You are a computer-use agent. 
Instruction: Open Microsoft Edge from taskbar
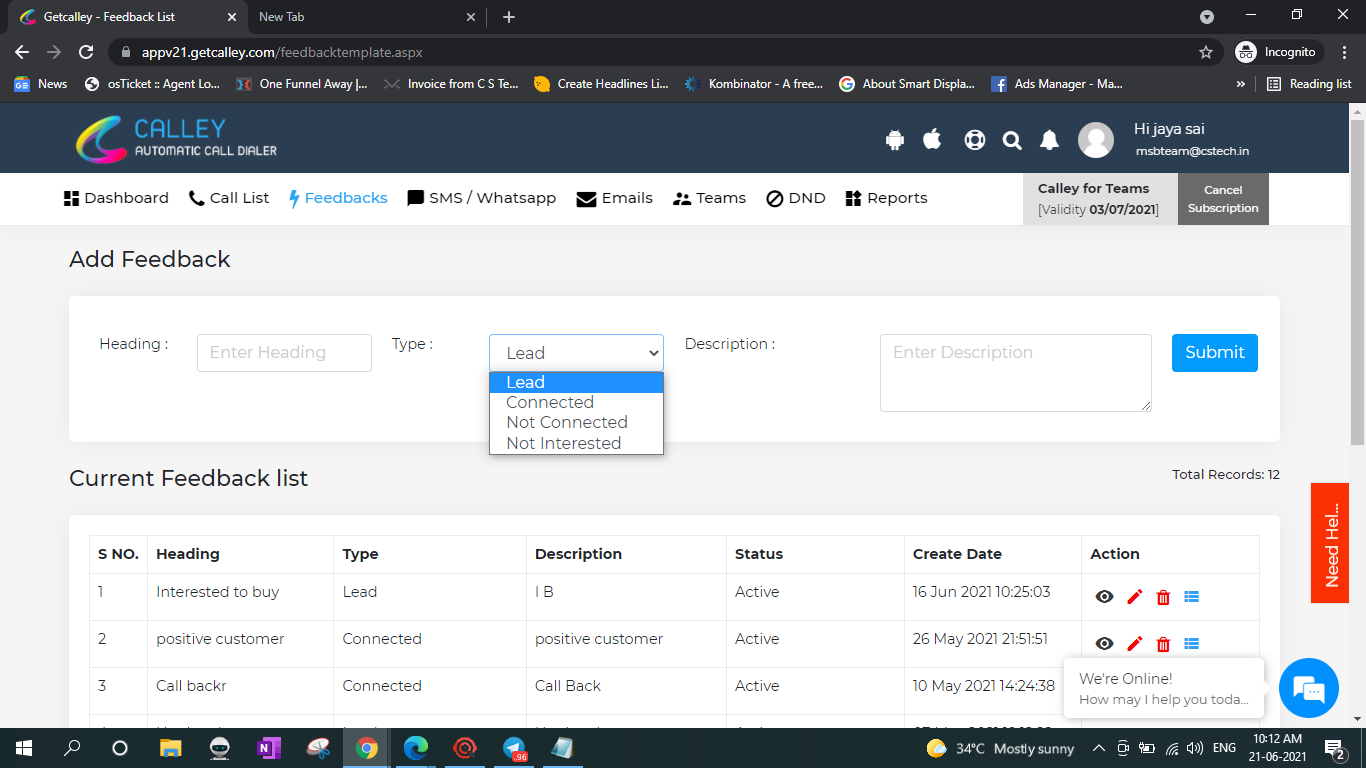tap(416, 748)
